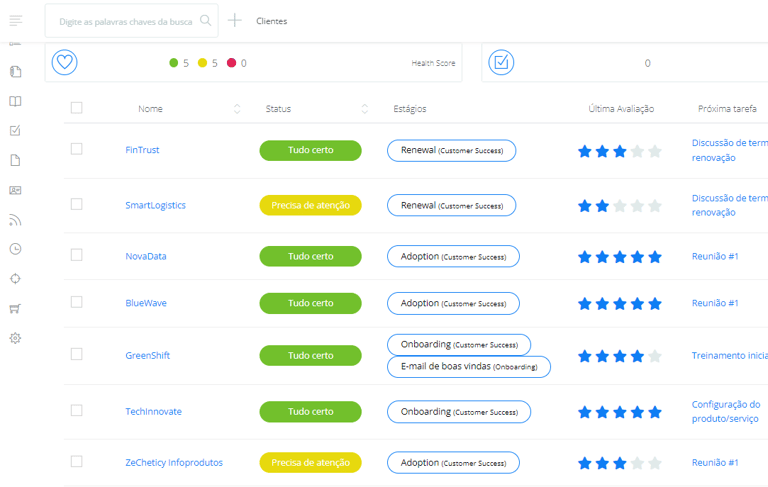Sort by the Nome column arrows
This screenshot has width=768, height=487.
(x=237, y=109)
